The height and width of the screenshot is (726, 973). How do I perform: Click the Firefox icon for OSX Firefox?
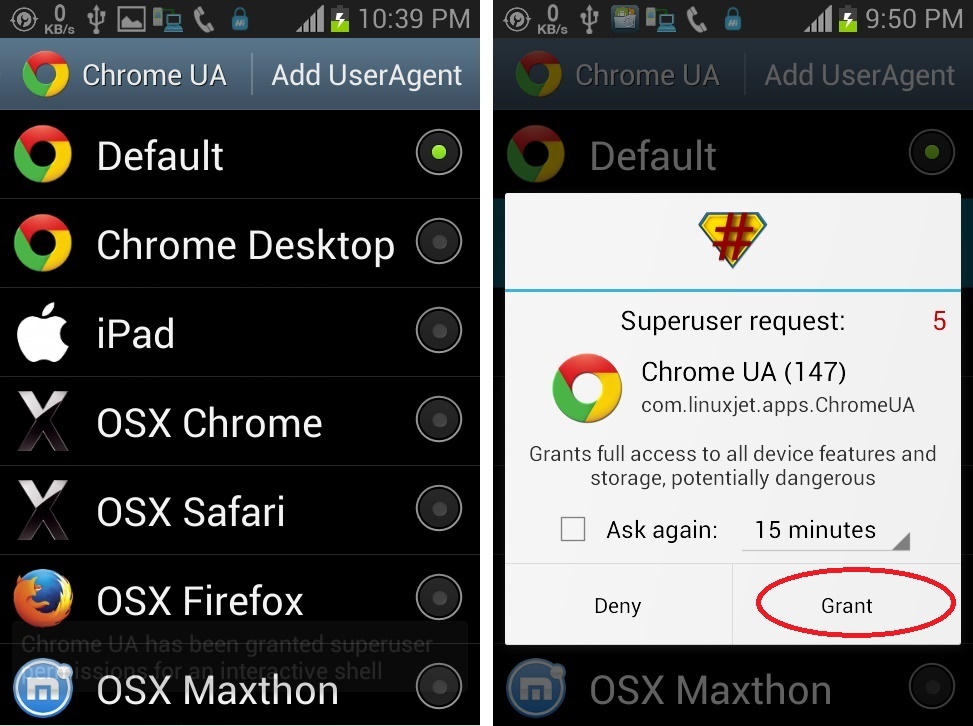[x=43, y=598]
